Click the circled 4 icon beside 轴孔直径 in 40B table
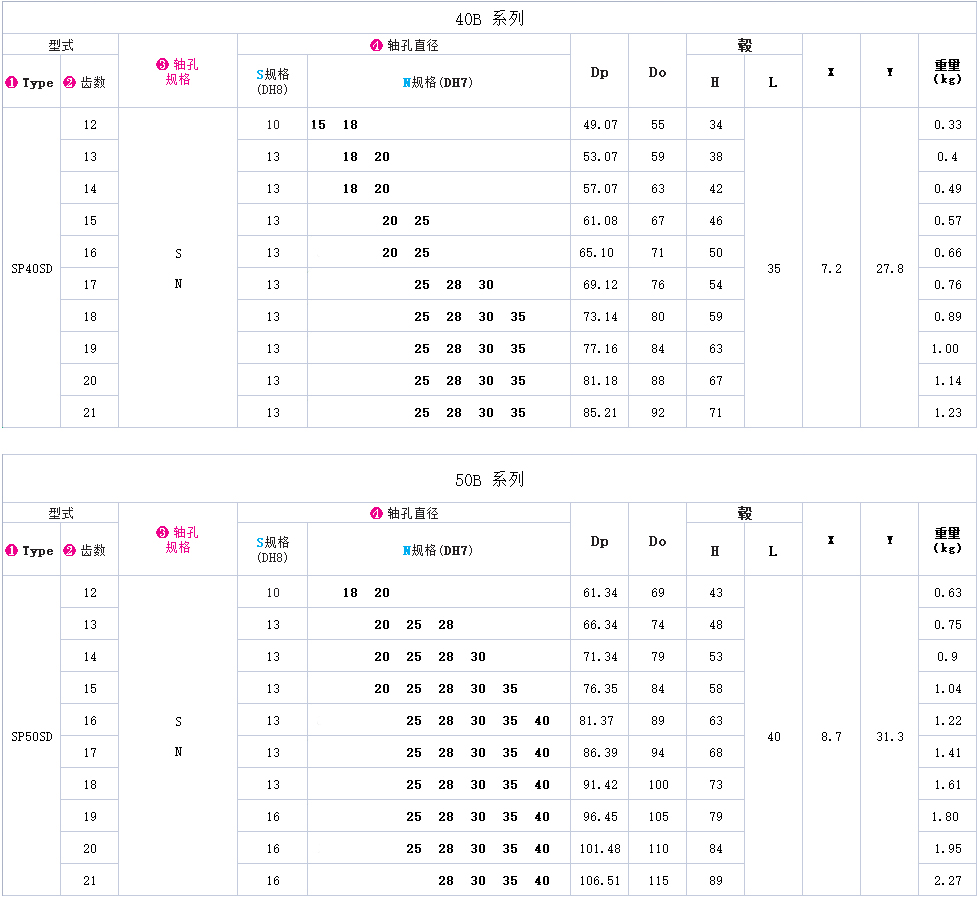 point(376,45)
